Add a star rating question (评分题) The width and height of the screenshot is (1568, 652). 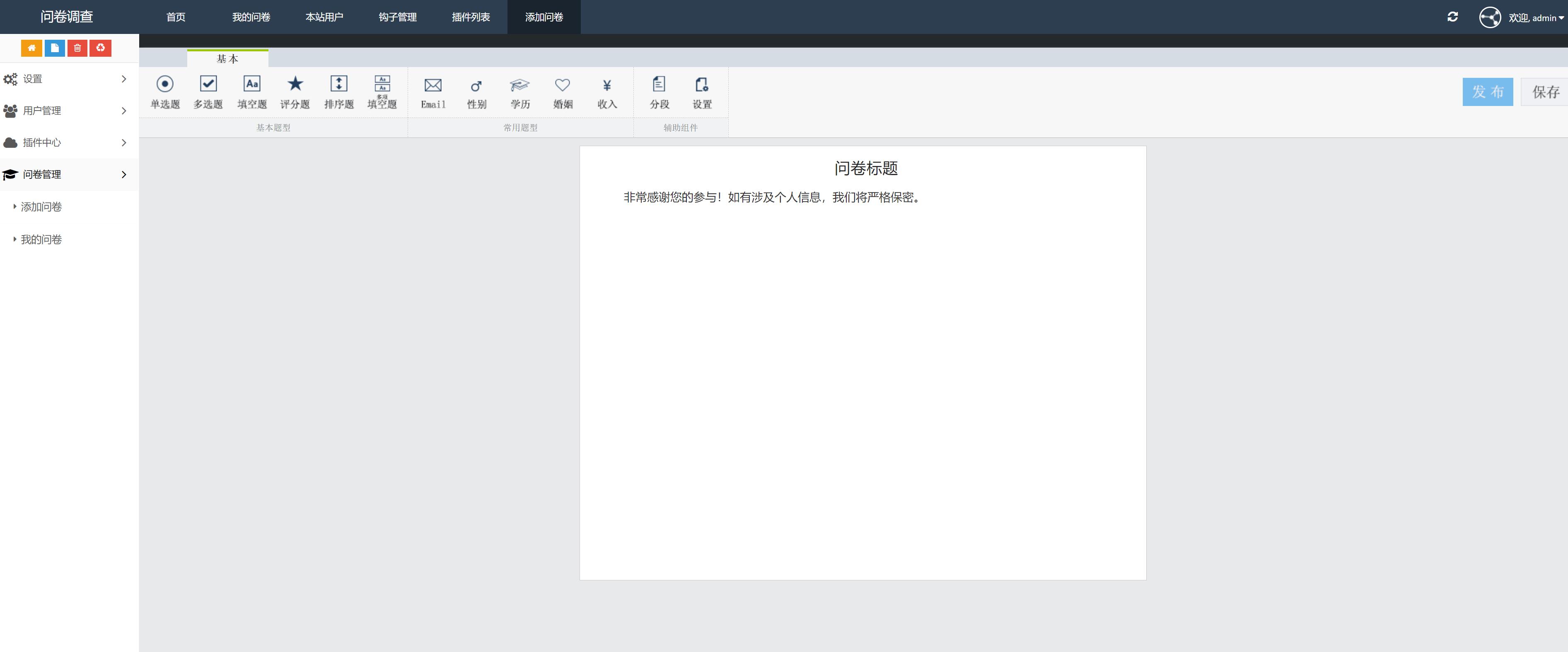pos(295,92)
